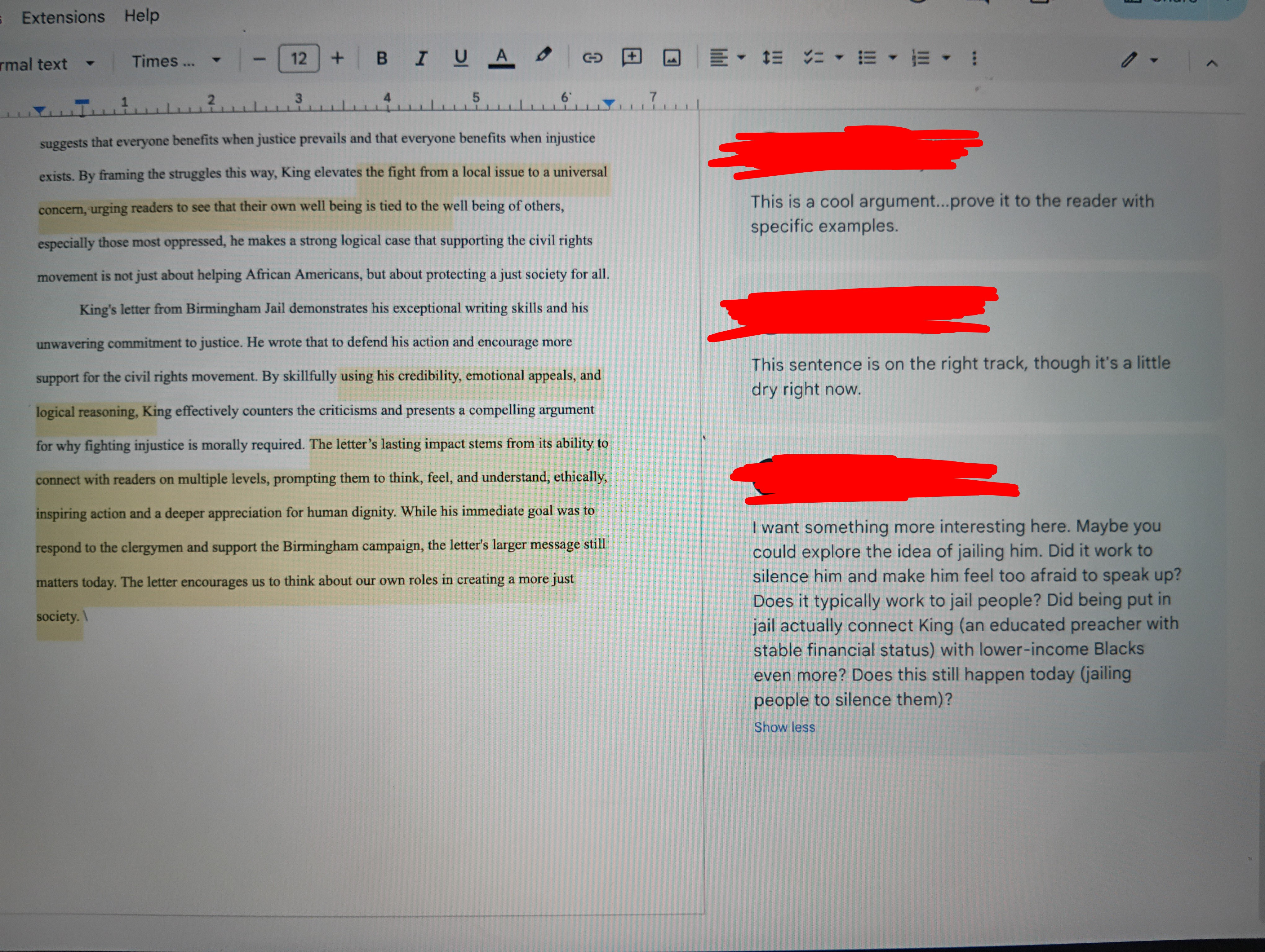Click the numbered list icon

[x=920, y=58]
